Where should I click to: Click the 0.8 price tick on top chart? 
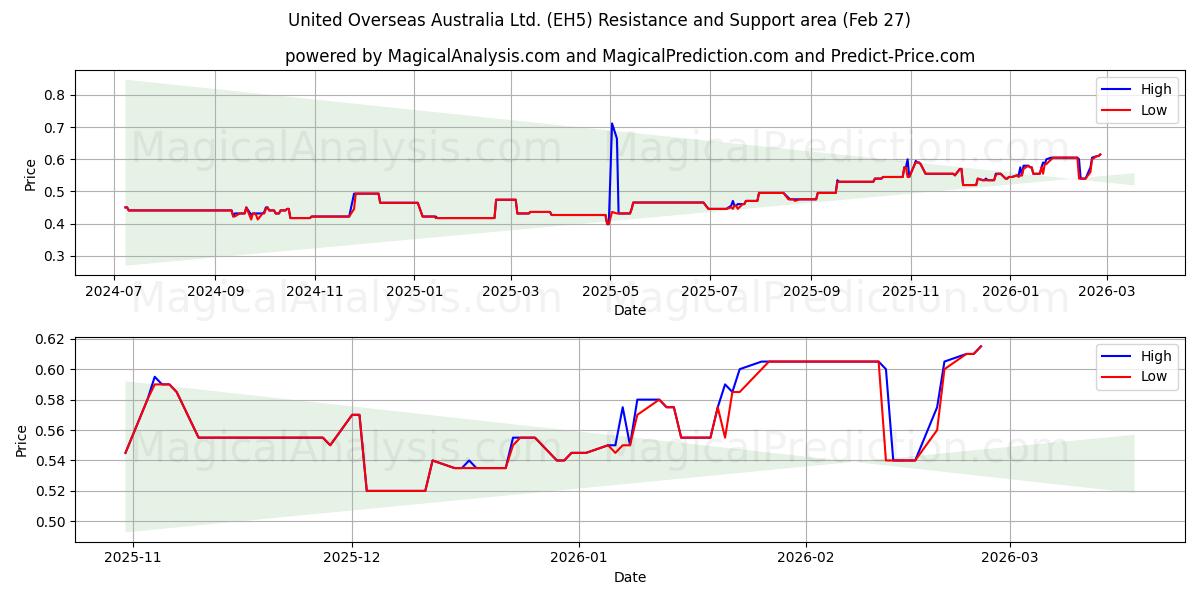[x=56, y=95]
